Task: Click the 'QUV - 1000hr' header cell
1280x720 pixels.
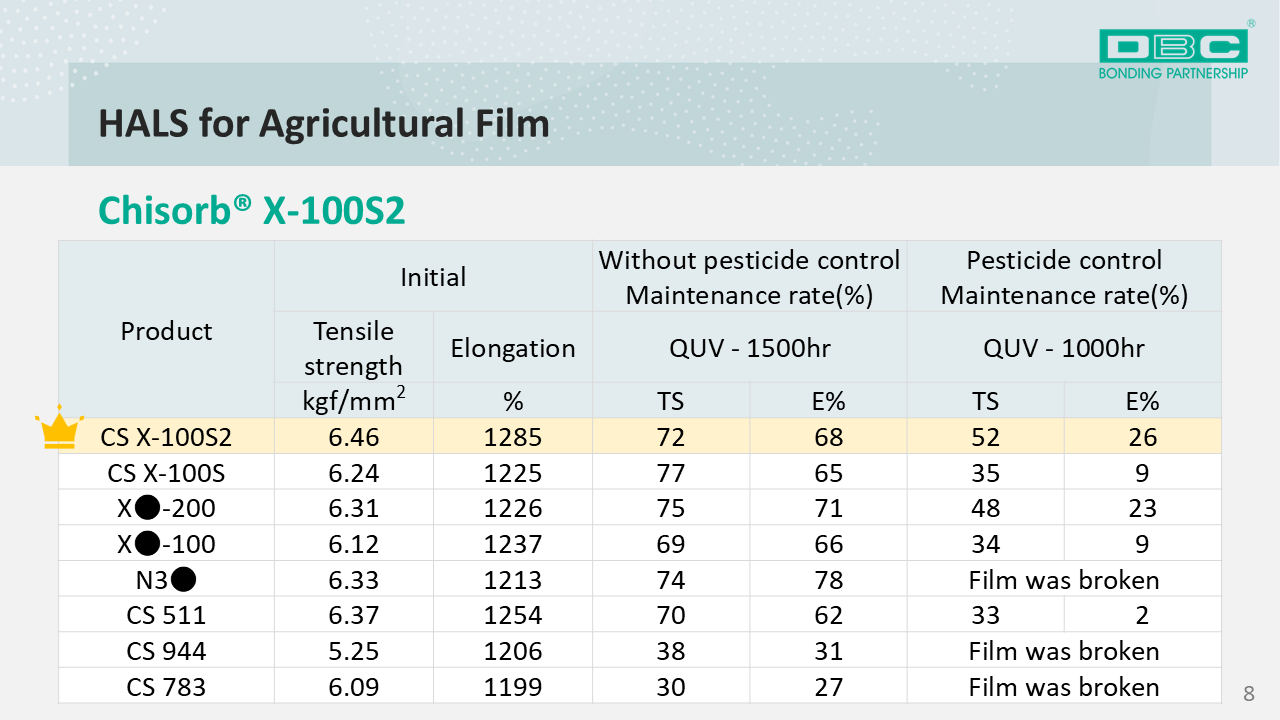Action: pyautogui.click(x=1064, y=348)
